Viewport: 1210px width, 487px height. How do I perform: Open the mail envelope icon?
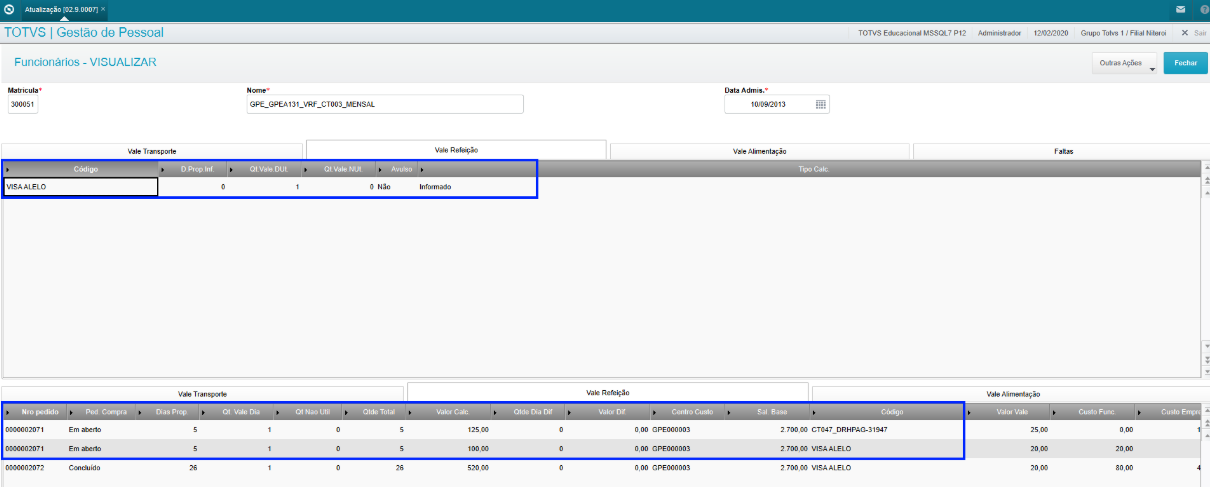point(1180,9)
